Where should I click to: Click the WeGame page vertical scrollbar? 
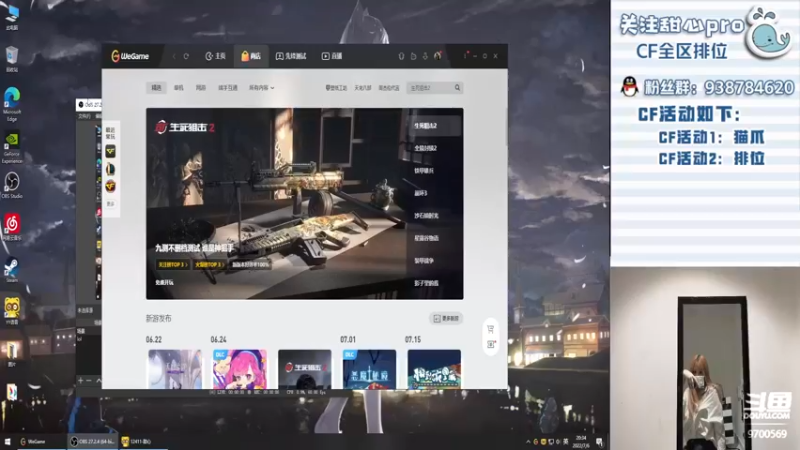[x=506, y=127]
